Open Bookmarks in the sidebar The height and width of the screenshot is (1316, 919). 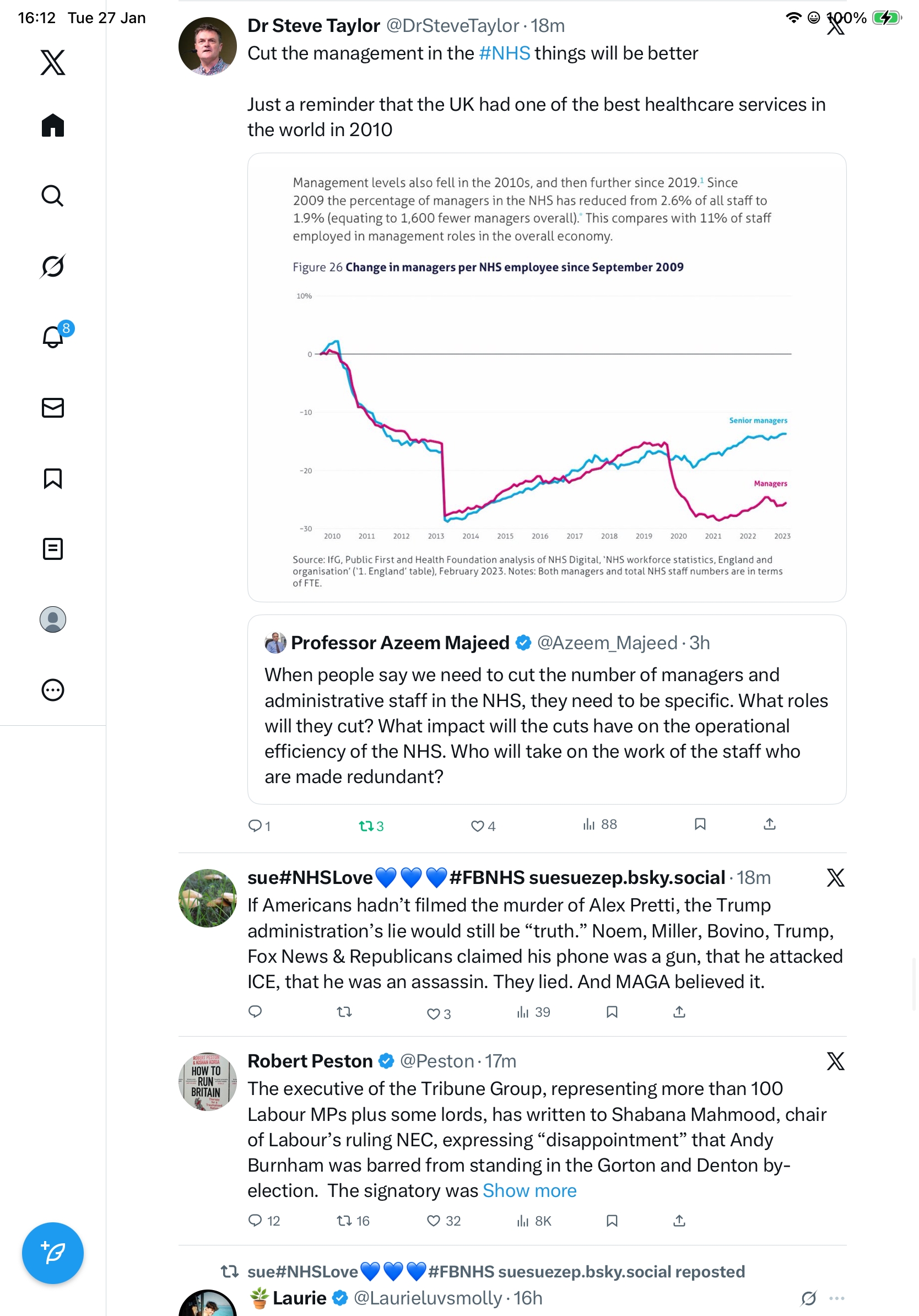(53, 478)
